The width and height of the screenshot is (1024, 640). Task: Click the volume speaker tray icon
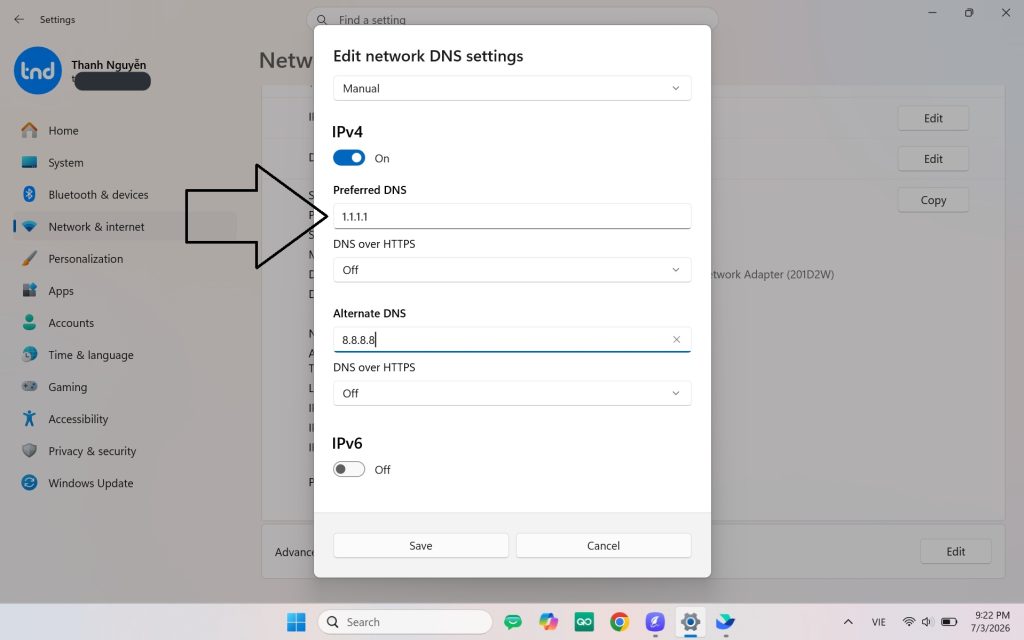click(x=927, y=622)
